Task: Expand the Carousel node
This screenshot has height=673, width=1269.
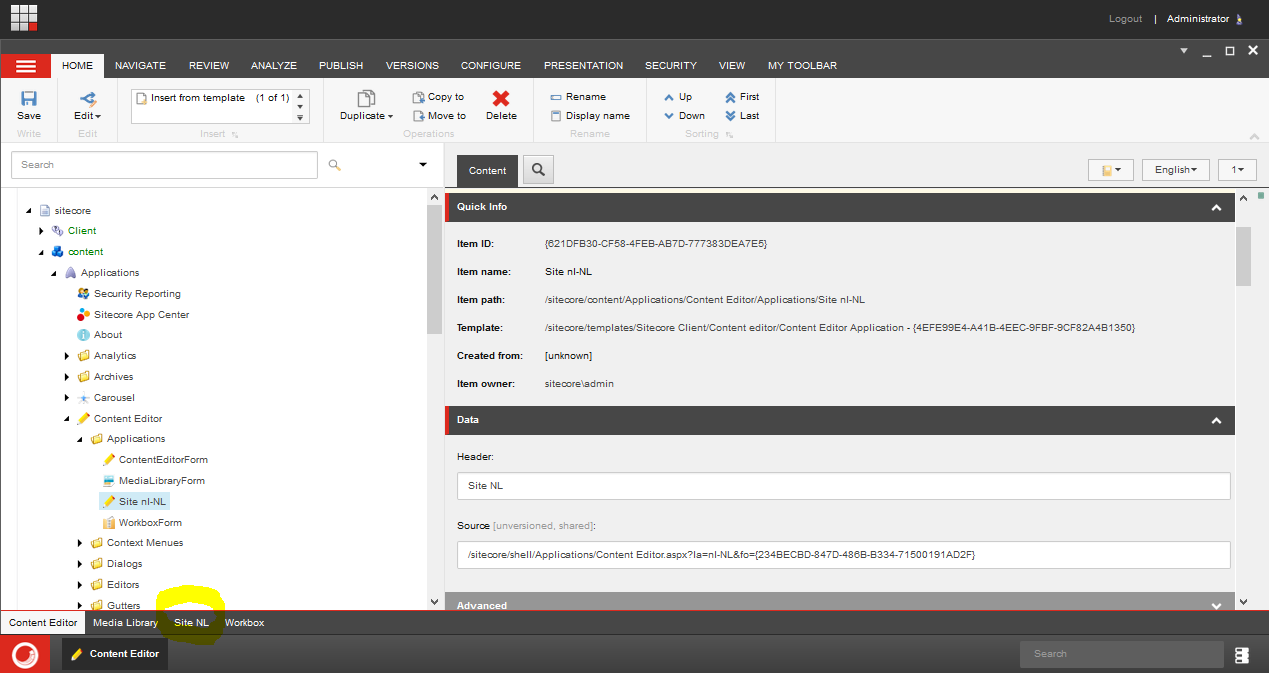Action: click(x=68, y=398)
